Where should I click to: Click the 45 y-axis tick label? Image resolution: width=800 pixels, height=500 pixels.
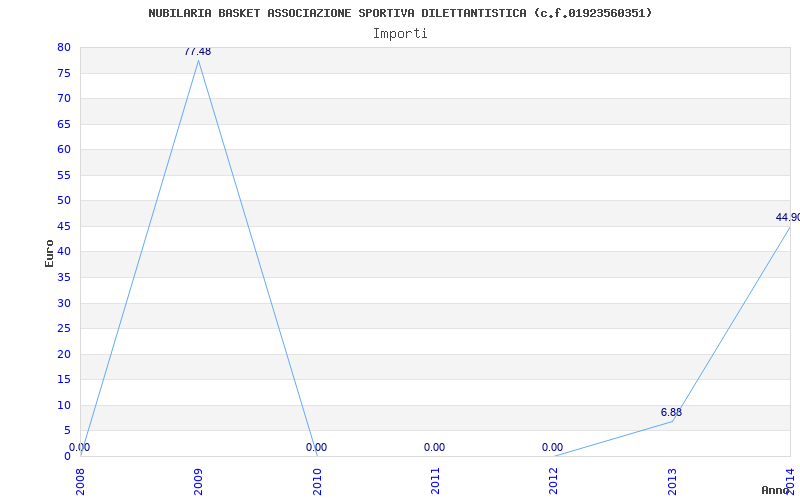pyautogui.click(x=64, y=227)
